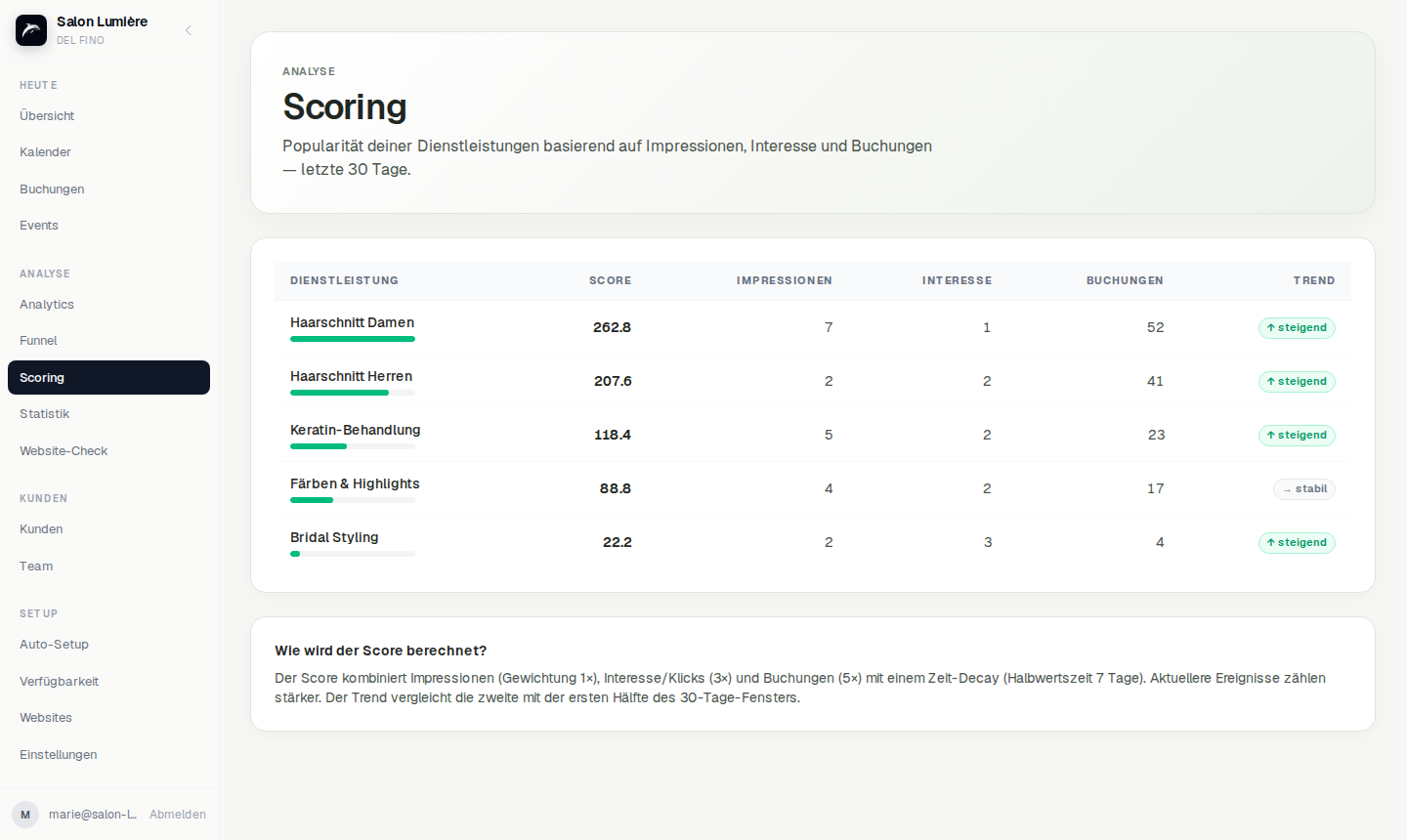Click the Färben & Highlights score progress bar
The height and width of the screenshot is (840, 1407).
(353, 500)
